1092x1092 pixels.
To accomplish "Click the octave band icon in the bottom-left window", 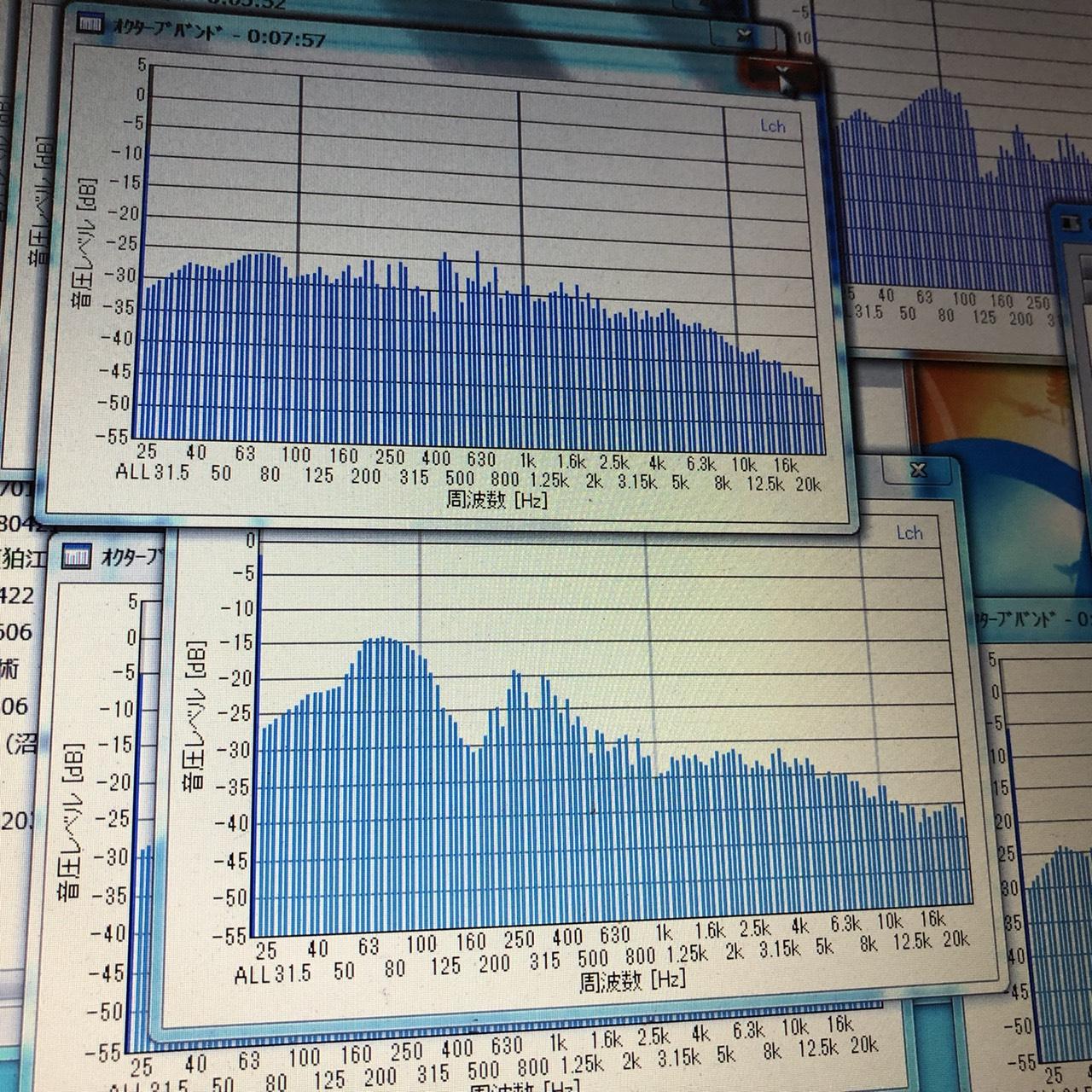I will 78,559.
